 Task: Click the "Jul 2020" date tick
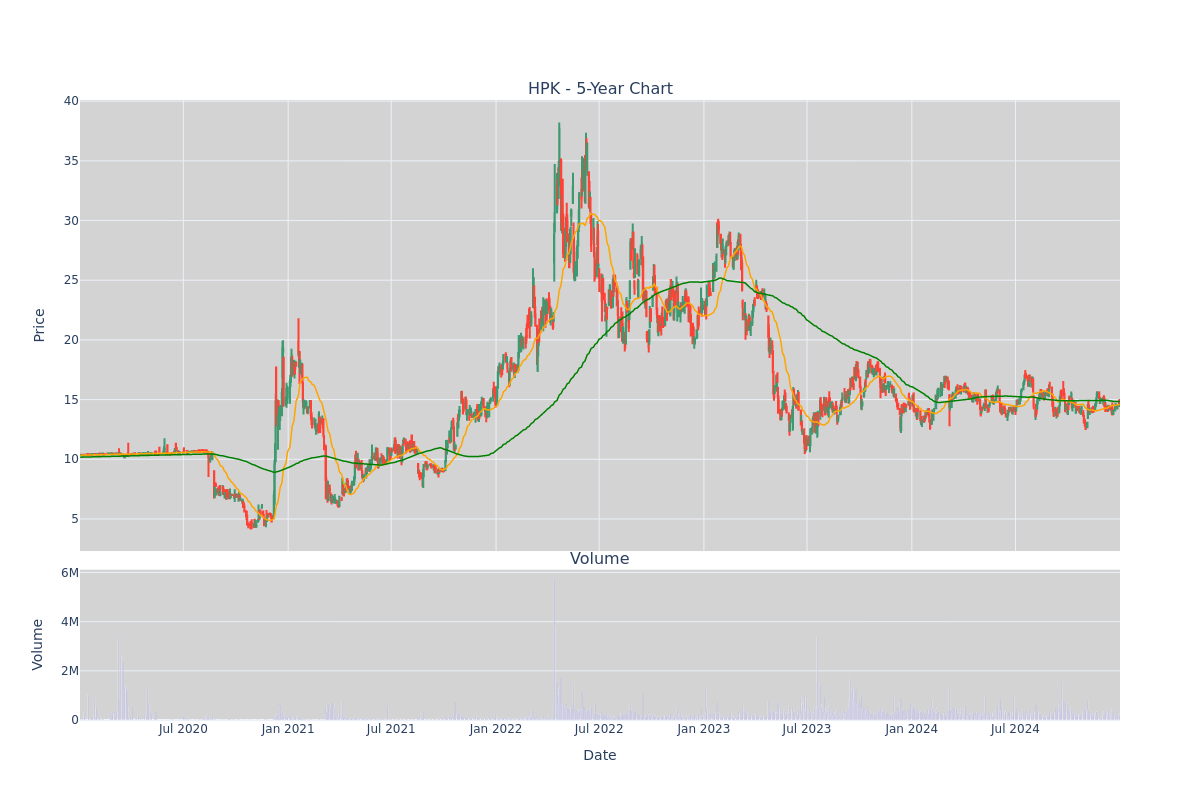[x=183, y=729]
